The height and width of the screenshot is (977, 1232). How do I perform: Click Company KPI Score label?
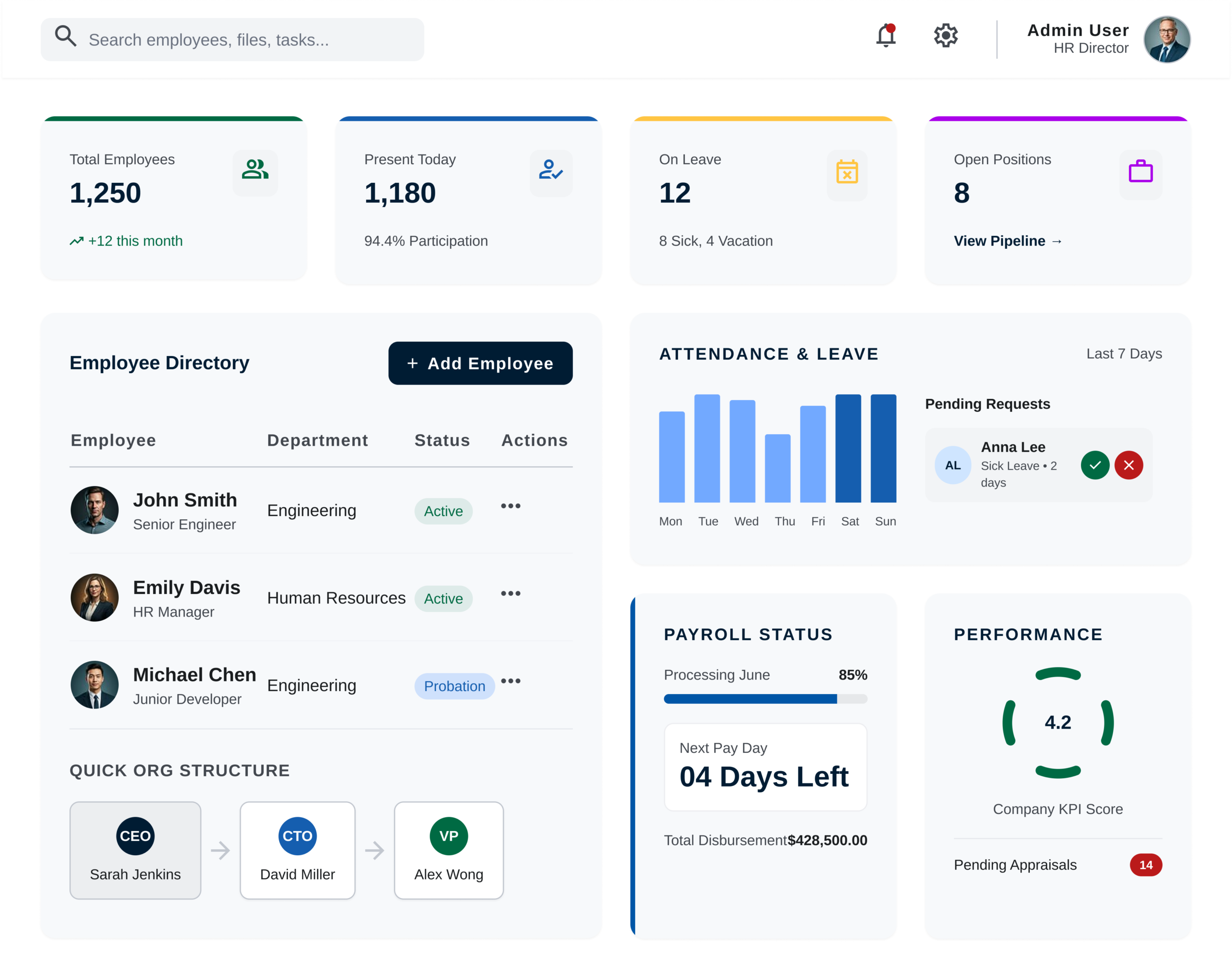[1058, 809]
